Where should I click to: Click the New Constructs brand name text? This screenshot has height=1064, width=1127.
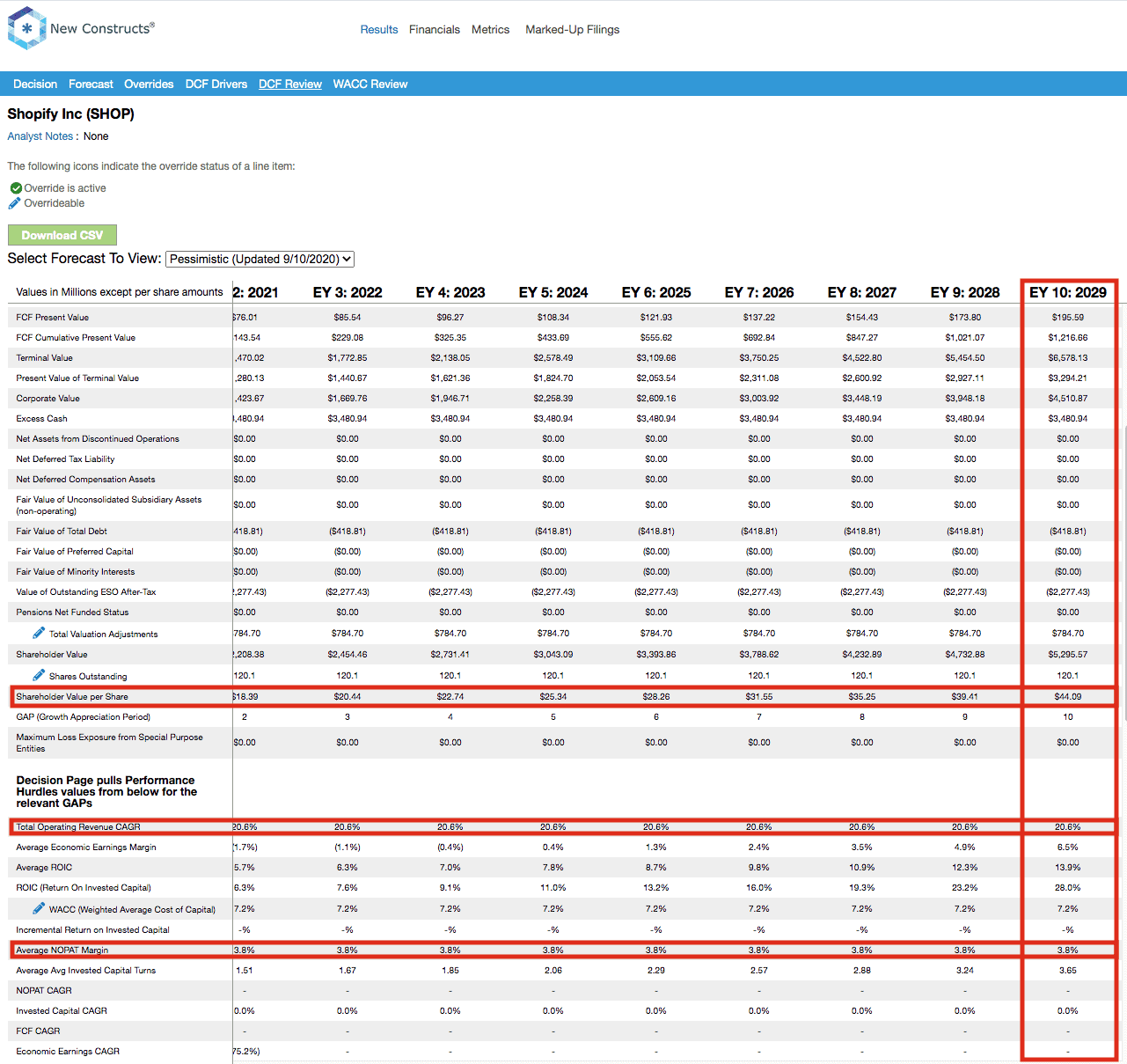102,28
